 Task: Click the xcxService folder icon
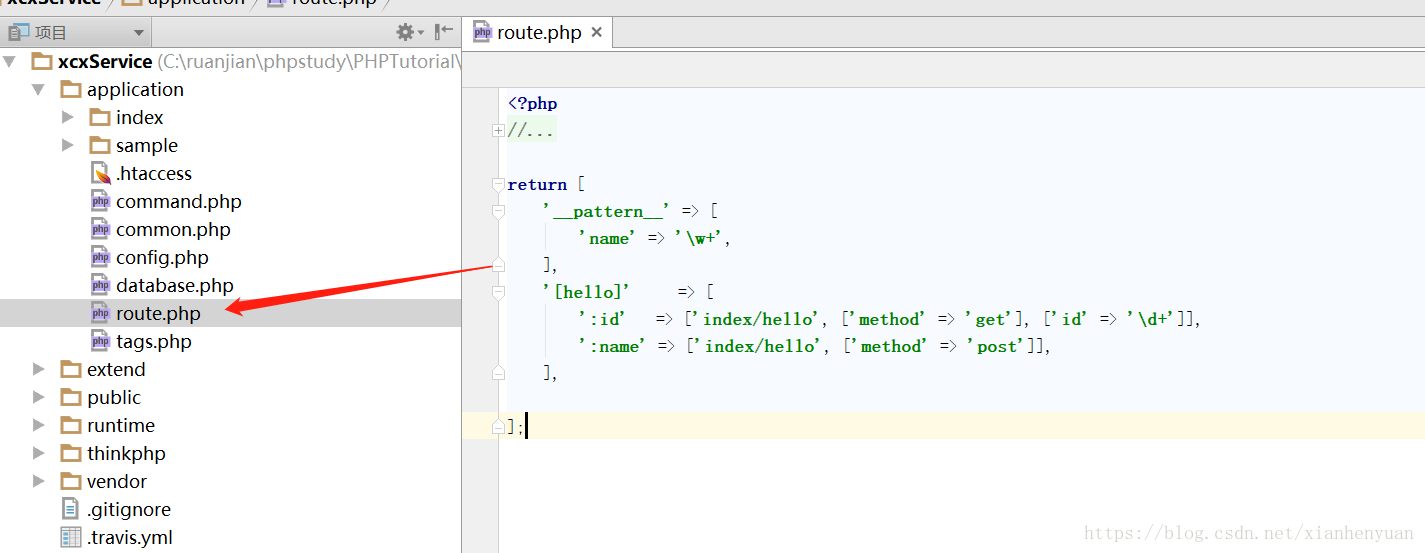42,61
